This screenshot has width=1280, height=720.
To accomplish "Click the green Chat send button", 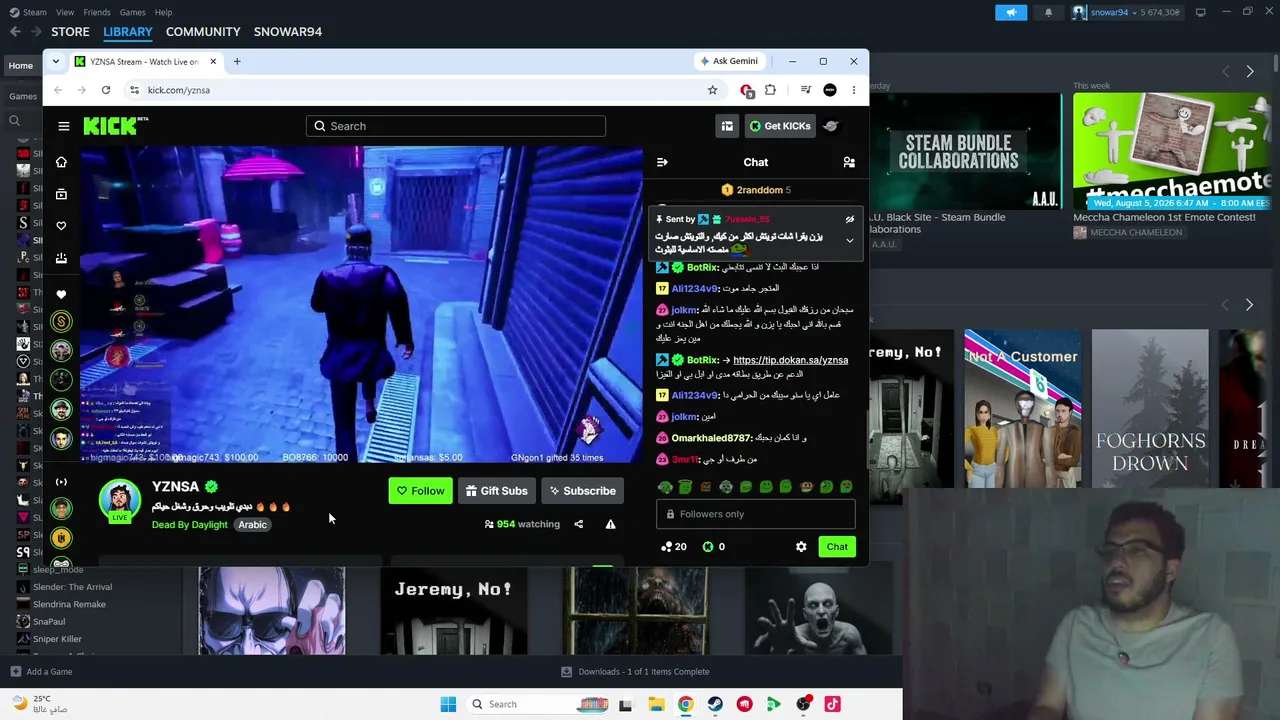I will (x=837, y=547).
